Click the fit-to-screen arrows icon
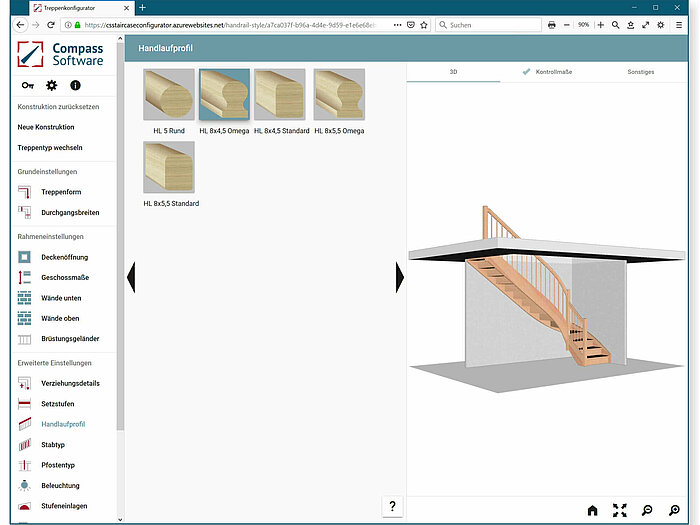Screen dimensions: 700x525 619,510
